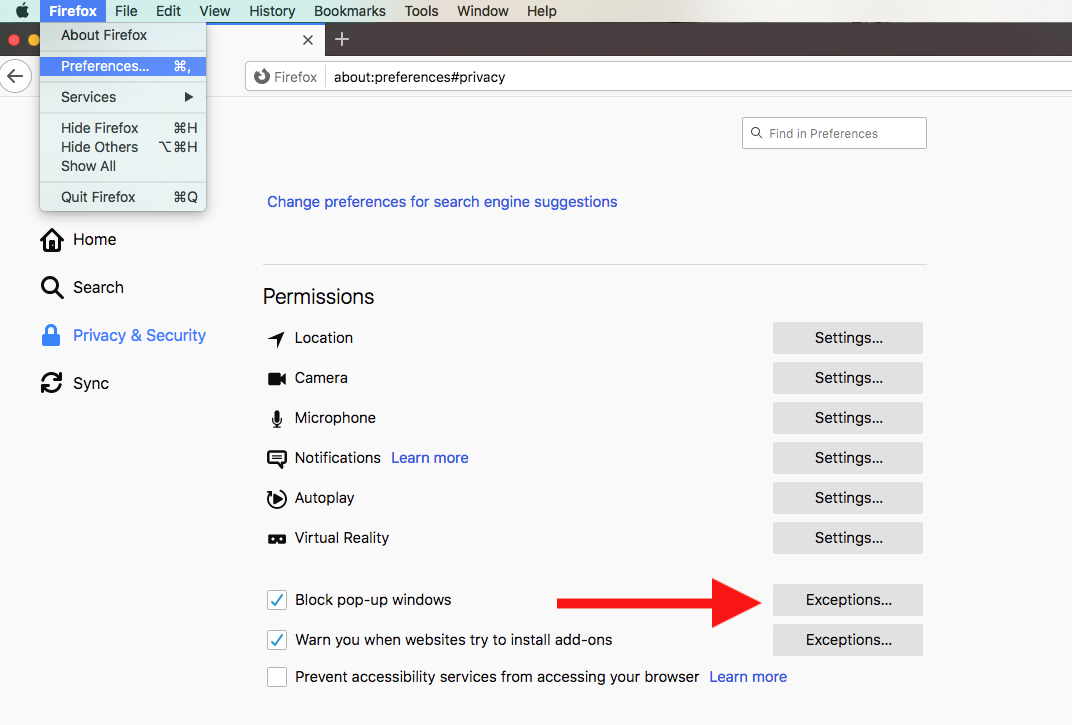This screenshot has width=1072, height=725.
Task: Open a new tab with plus icon
Action: coord(342,40)
